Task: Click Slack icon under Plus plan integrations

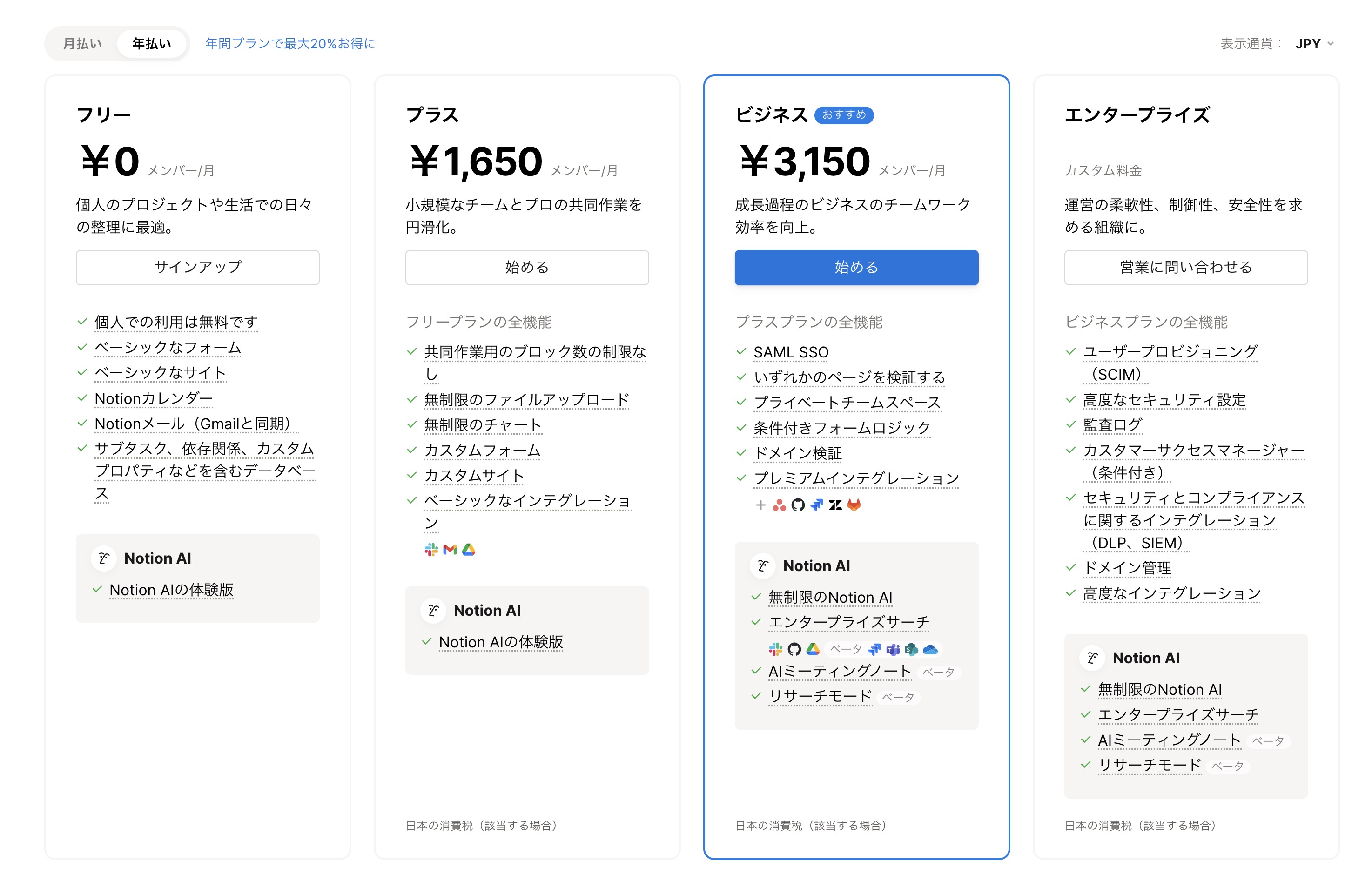Action: pyautogui.click(x=431, y=550)
